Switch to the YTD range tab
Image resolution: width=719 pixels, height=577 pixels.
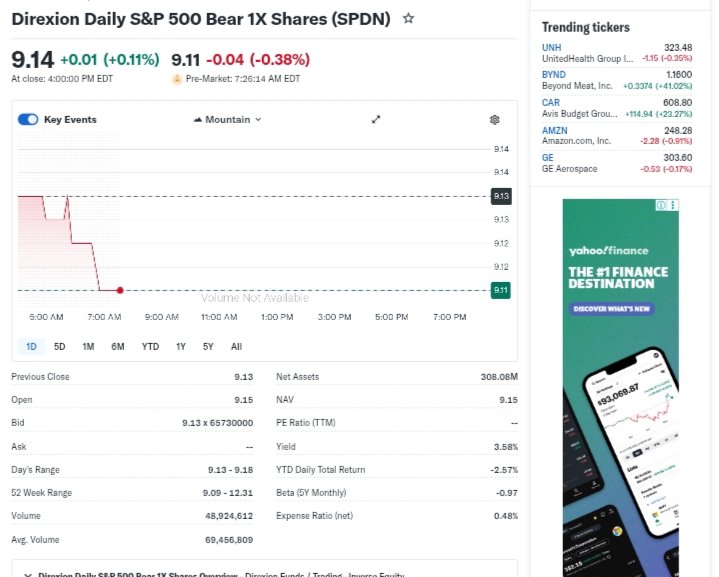150,347
